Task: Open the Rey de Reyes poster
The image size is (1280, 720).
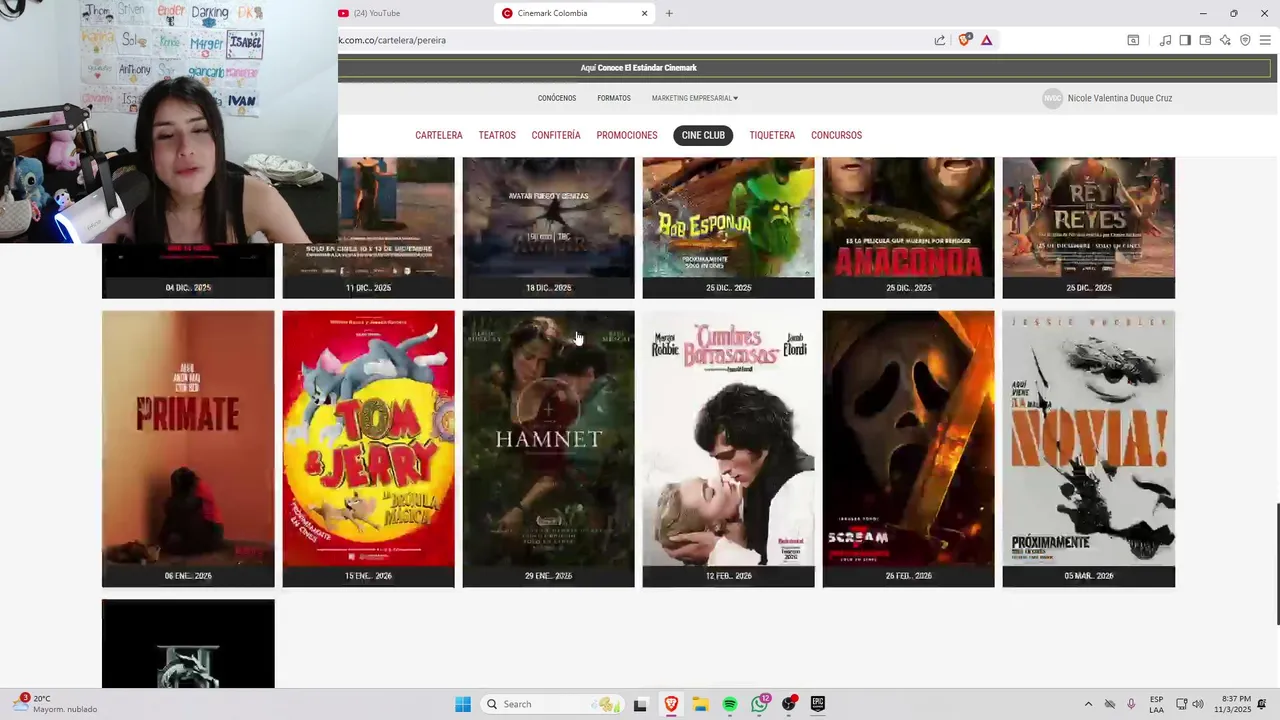Action: pyautogui.click(x=1088, y=227)
